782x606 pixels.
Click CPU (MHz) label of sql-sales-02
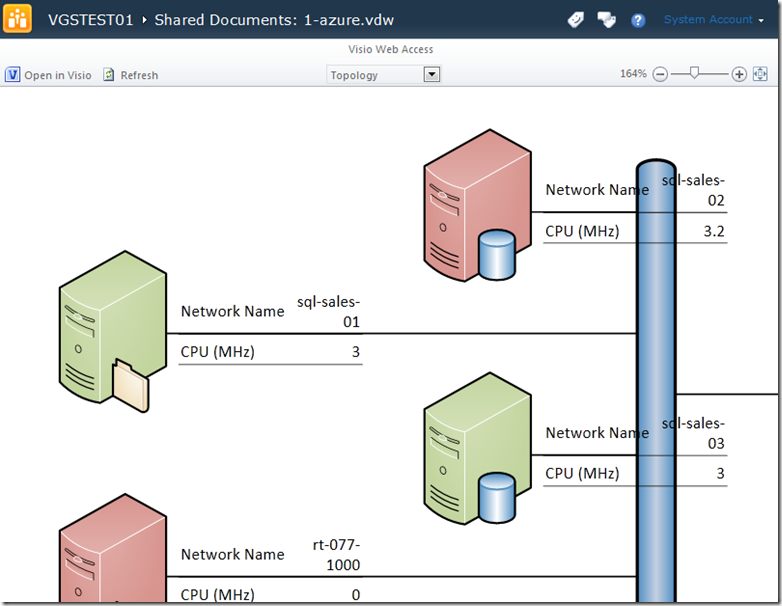[582, 231]
